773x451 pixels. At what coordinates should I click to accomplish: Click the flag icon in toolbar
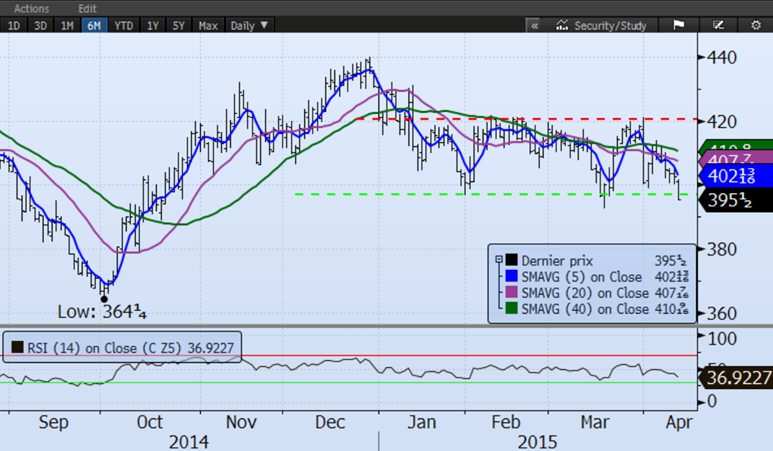pos(678,25)
